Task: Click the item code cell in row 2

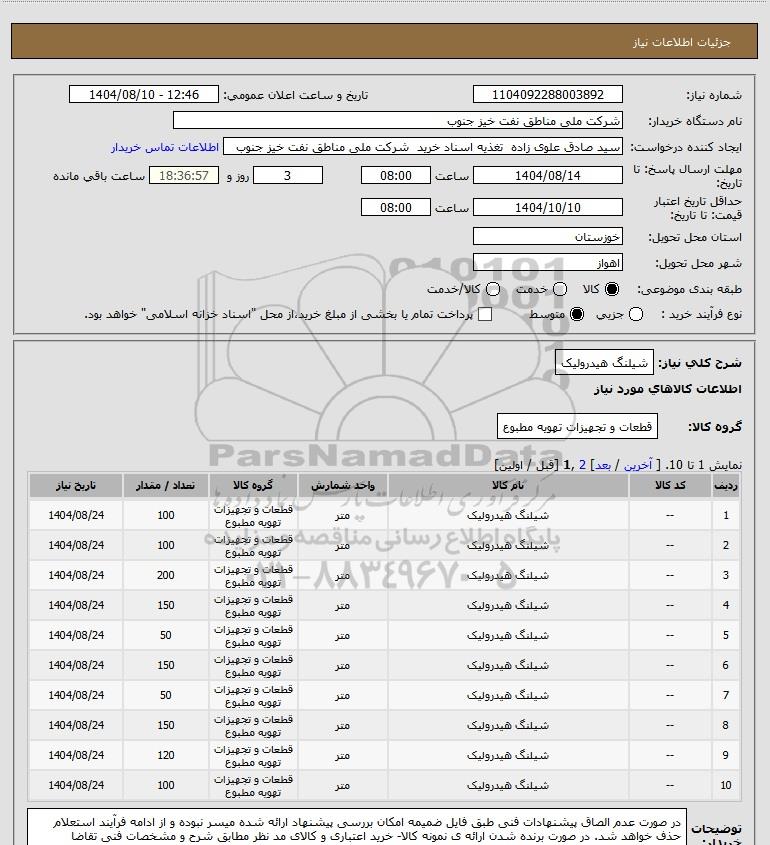Action: coord(670,545)
